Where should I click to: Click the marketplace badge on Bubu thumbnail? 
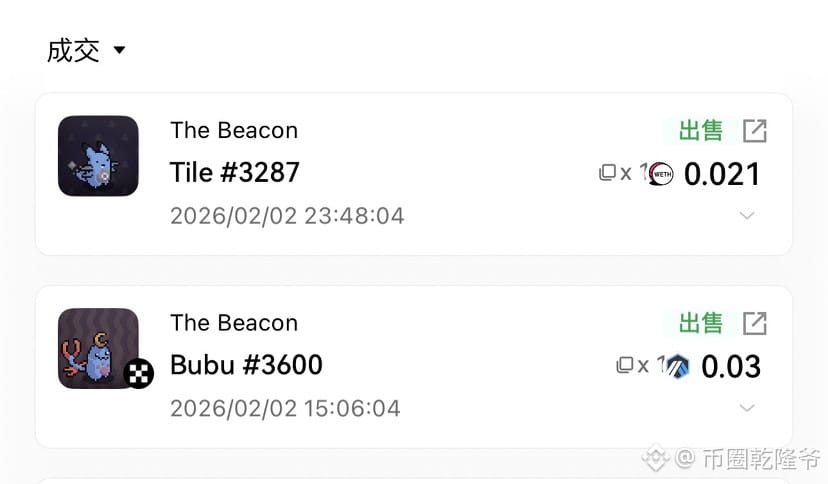[139, 374]
